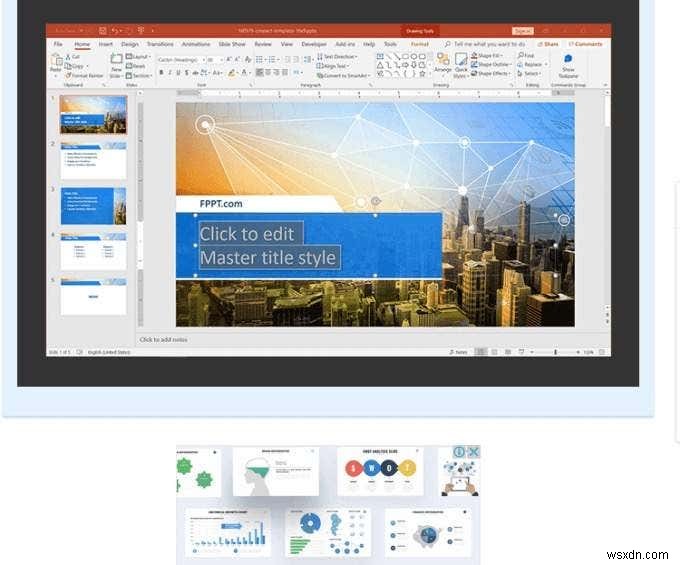Open the Shape Fill dropdown
The width and height of the screenshot is (680, 565).
pos(488,56)
